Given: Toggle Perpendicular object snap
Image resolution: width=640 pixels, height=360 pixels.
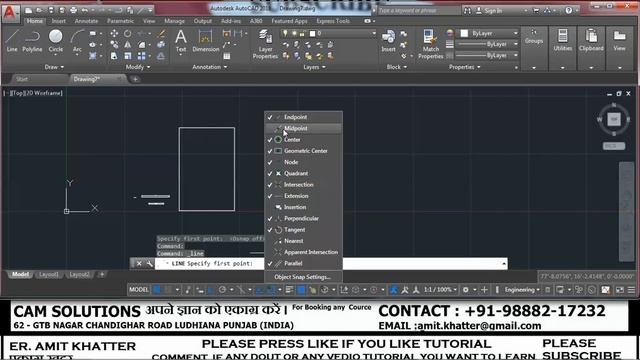Looking at the screenshot, I should coord(303,218).
